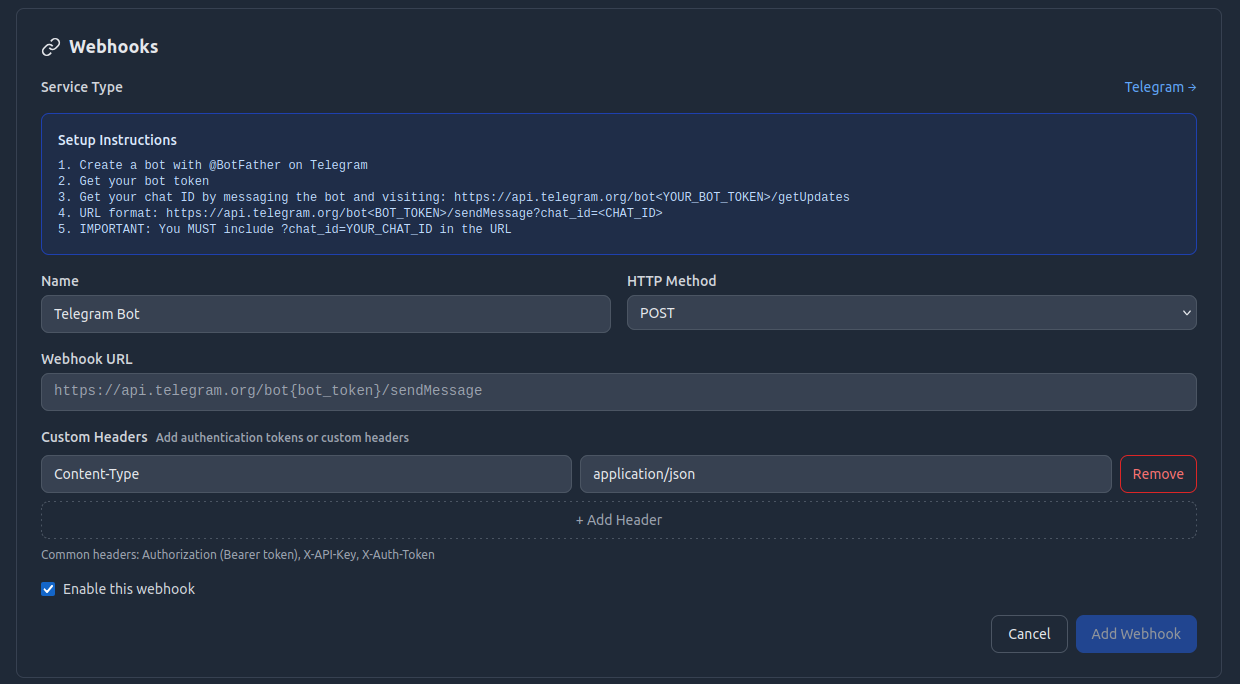Image resolution: width=1240 pixels, height=684 pixels.
Task: Click the Setup Instructions heading
Action: tap(117, 140)
